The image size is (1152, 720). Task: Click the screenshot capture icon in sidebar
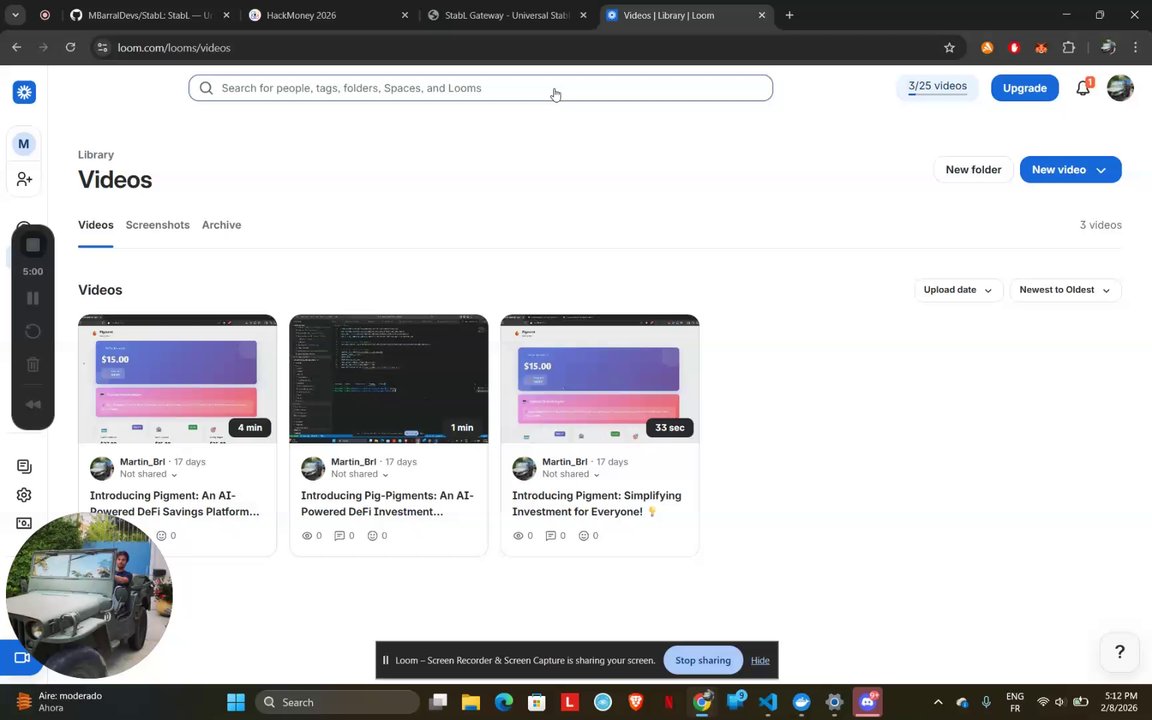[24, 523]
